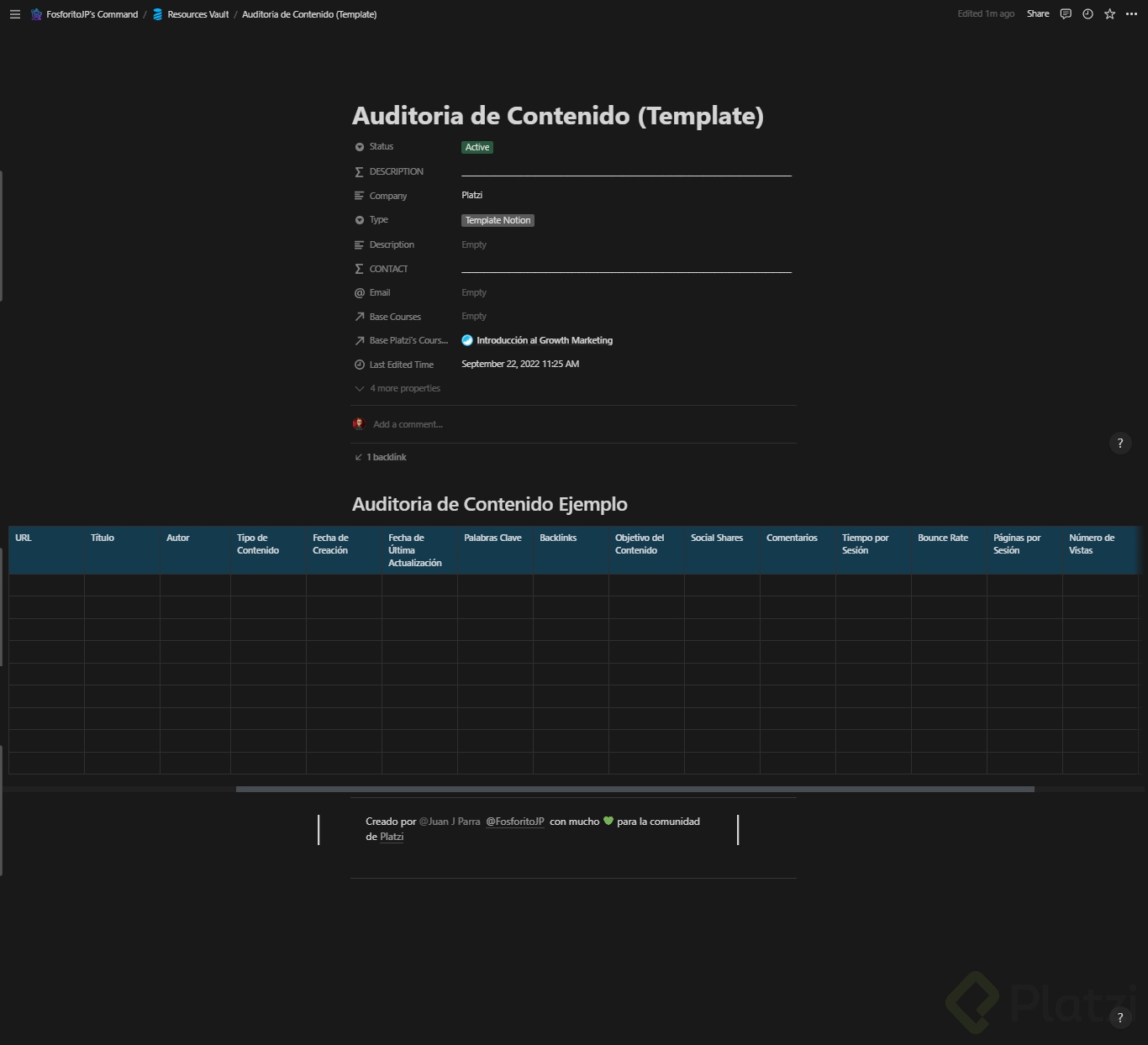Click the Tipo de Contenido column header
1148x1045 pixels.
(x=268, y=550)
